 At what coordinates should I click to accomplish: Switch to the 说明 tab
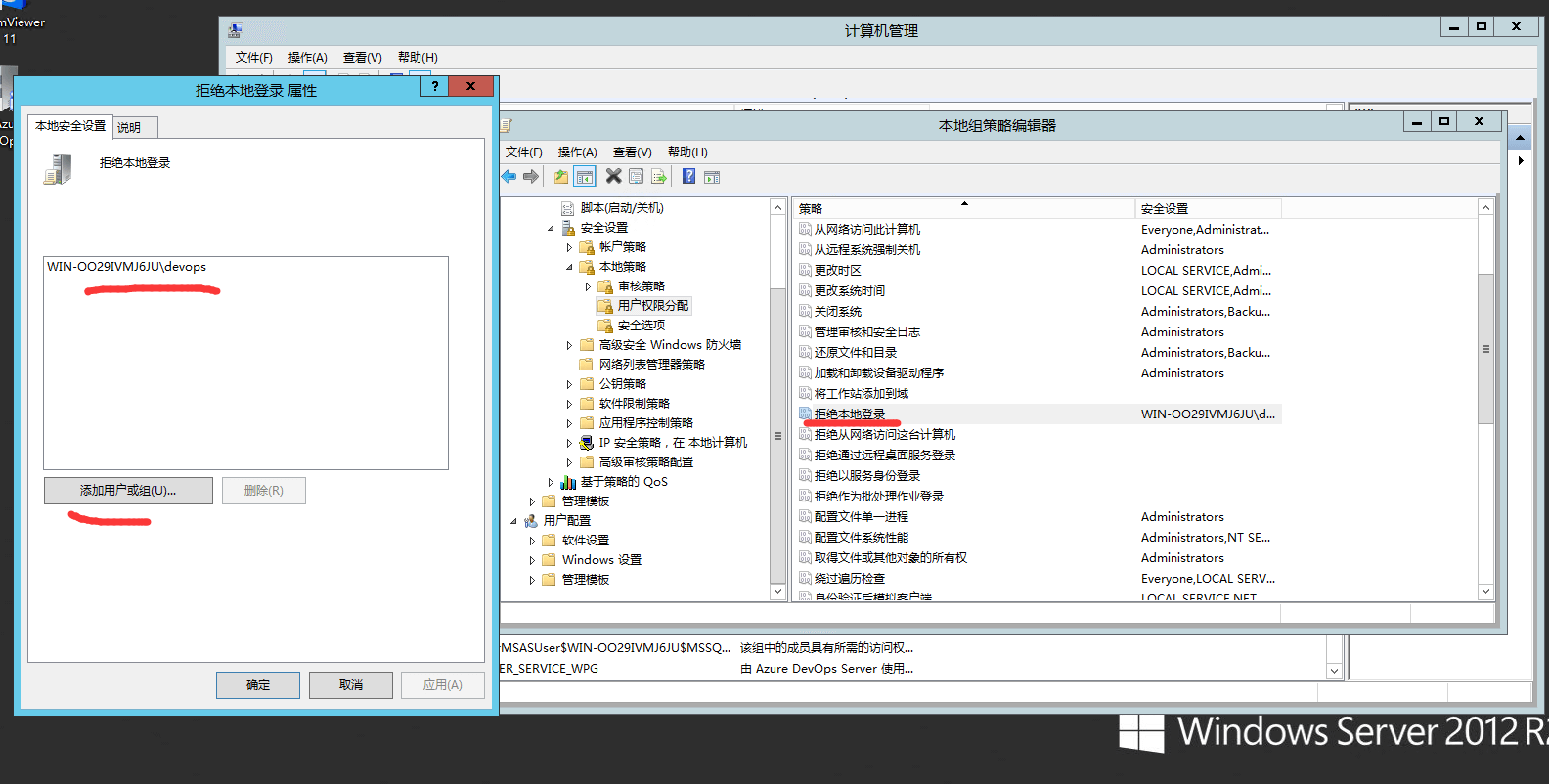(129, 127)
